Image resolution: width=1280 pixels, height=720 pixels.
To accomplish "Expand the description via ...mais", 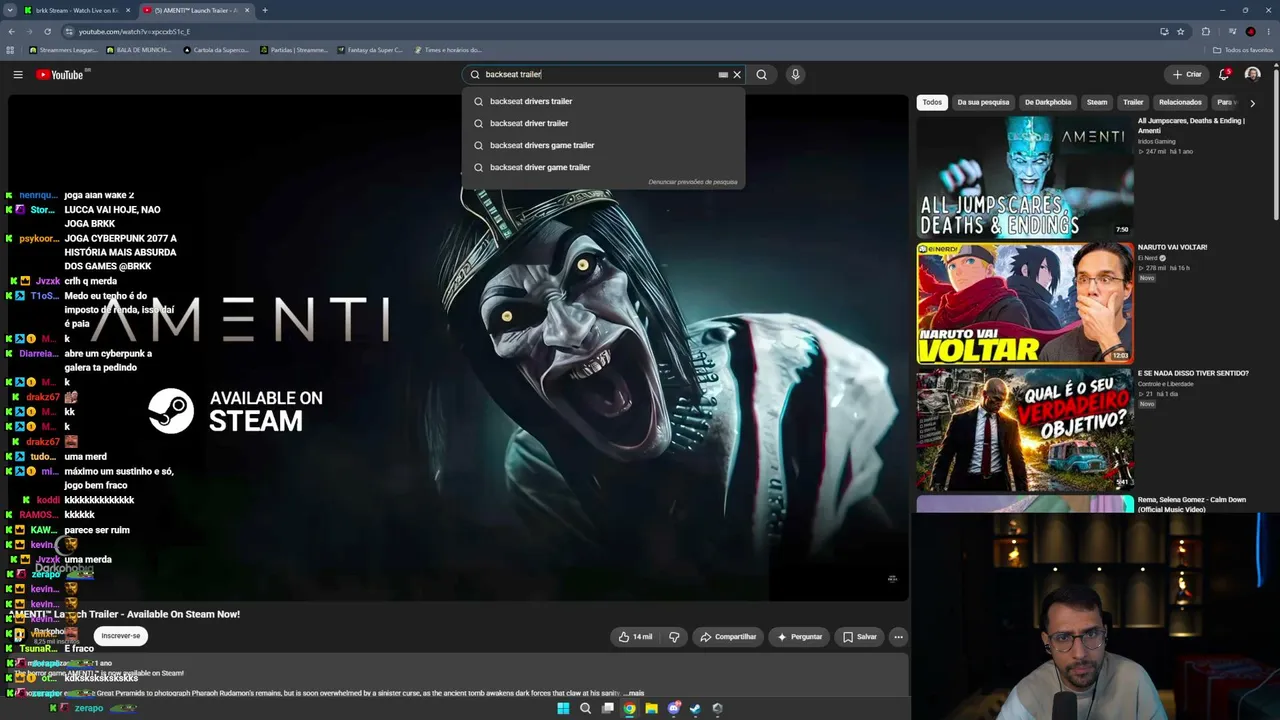I will point(634,693).
